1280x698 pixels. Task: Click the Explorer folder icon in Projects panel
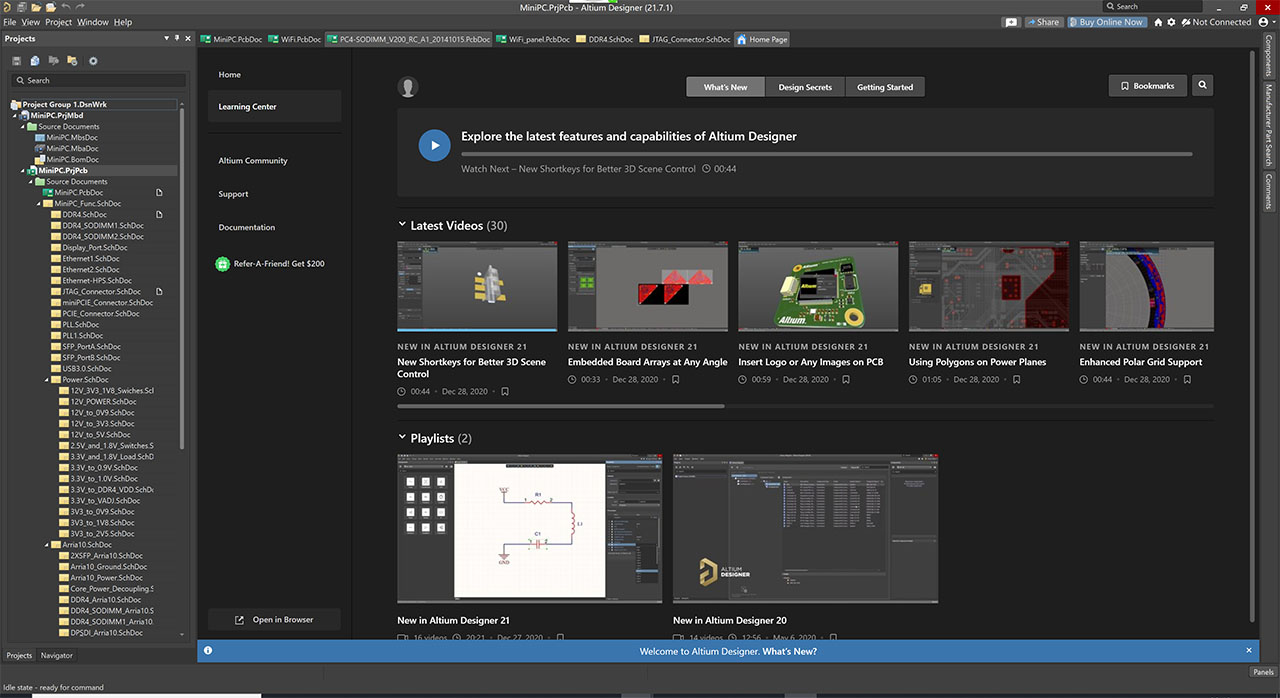pos(72,60)
